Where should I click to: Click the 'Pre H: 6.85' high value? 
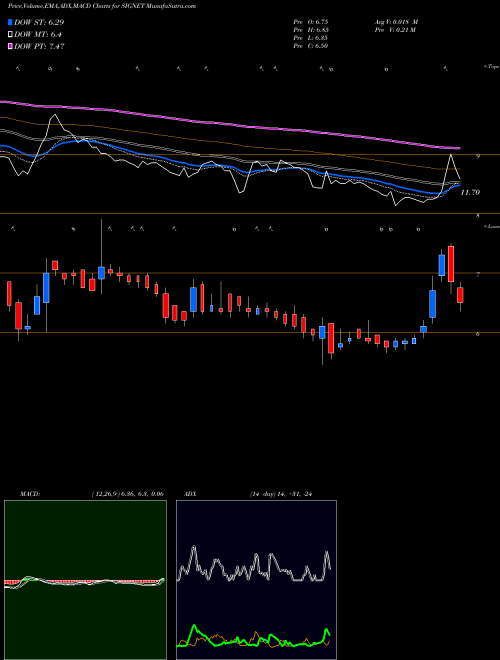[x=311, y=30]
